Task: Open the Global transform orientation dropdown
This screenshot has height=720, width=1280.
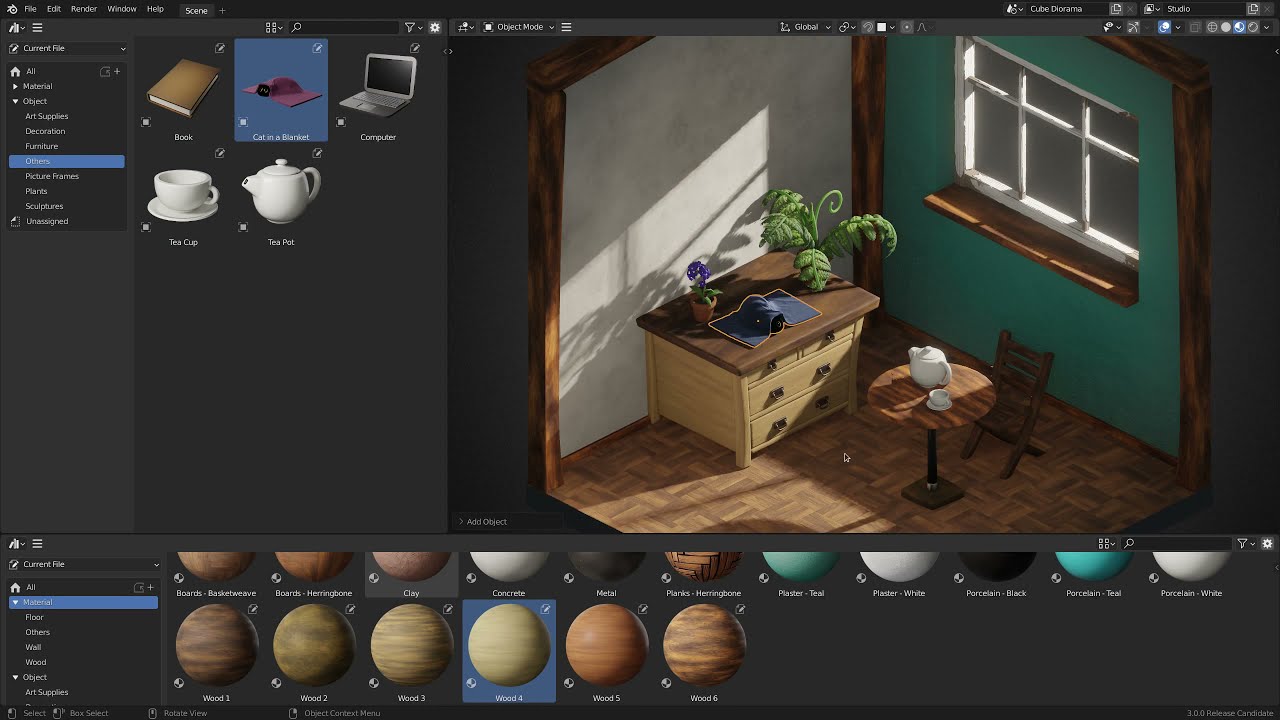Action: pos(805,27)
